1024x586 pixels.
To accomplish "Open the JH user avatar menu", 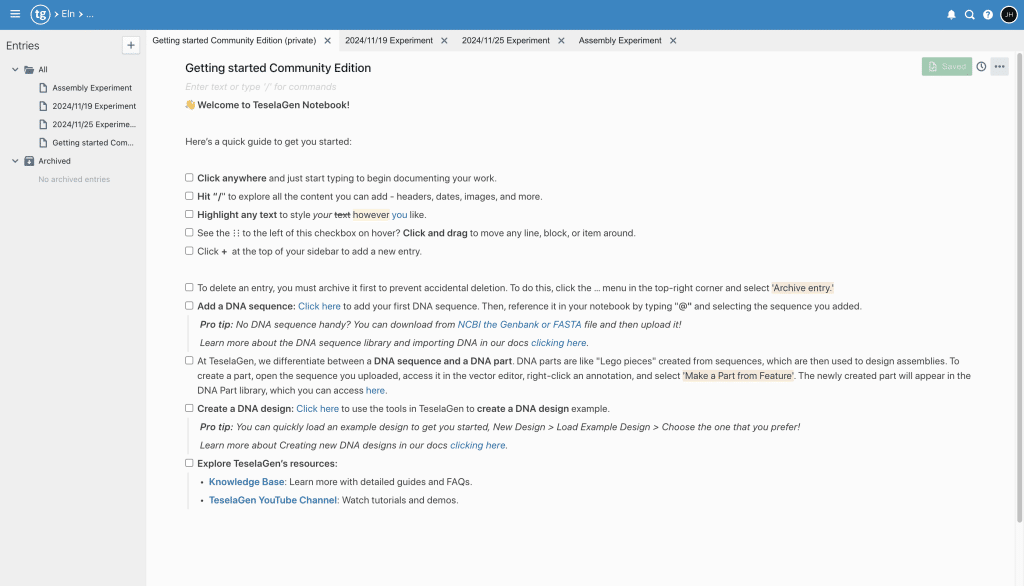I will coord(1008,14).
